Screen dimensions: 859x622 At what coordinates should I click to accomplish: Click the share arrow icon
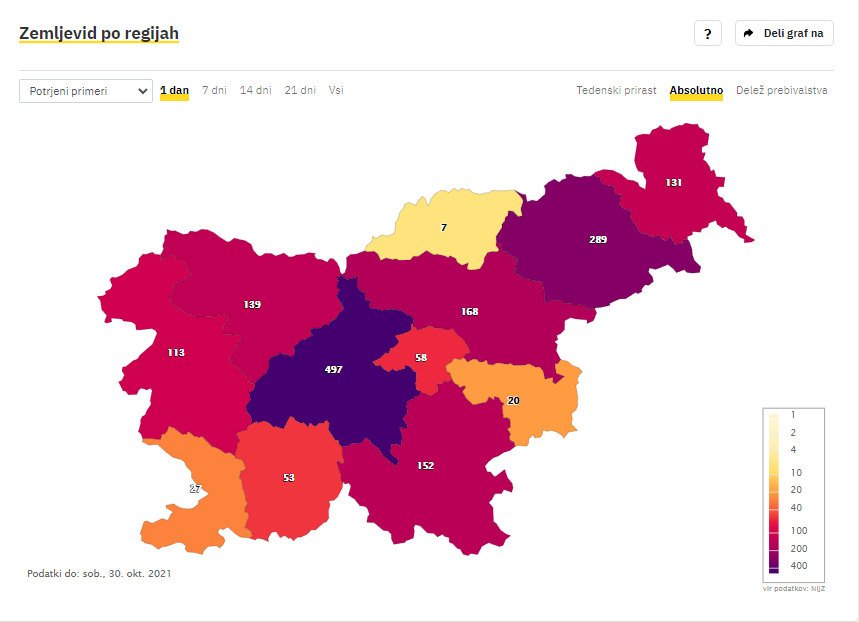tap(748, 33)
